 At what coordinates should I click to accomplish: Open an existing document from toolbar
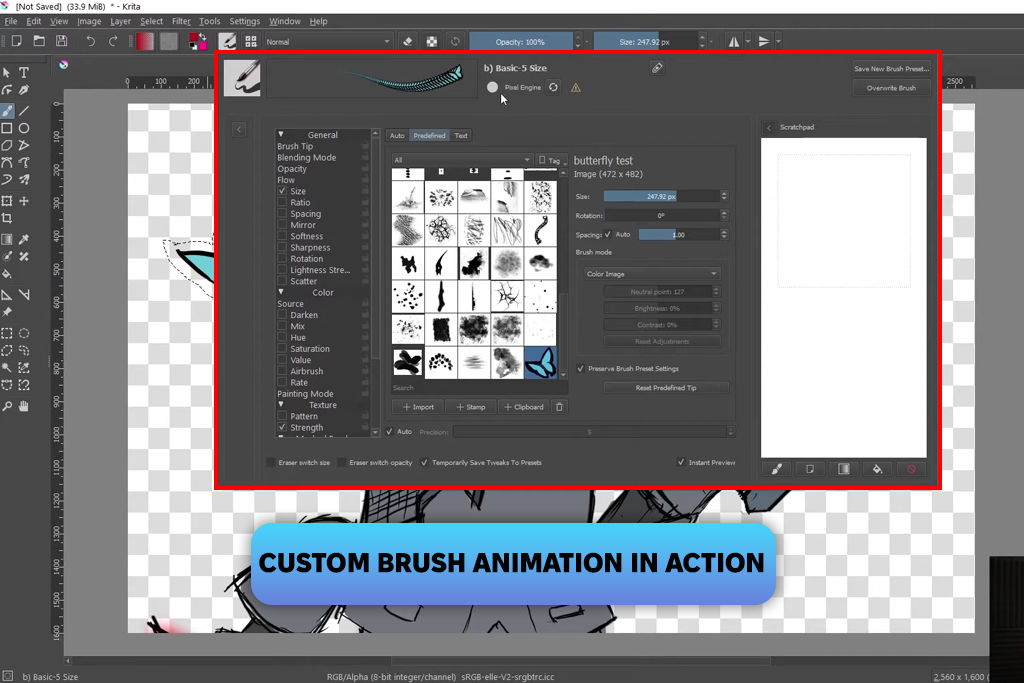pos(39,41)
